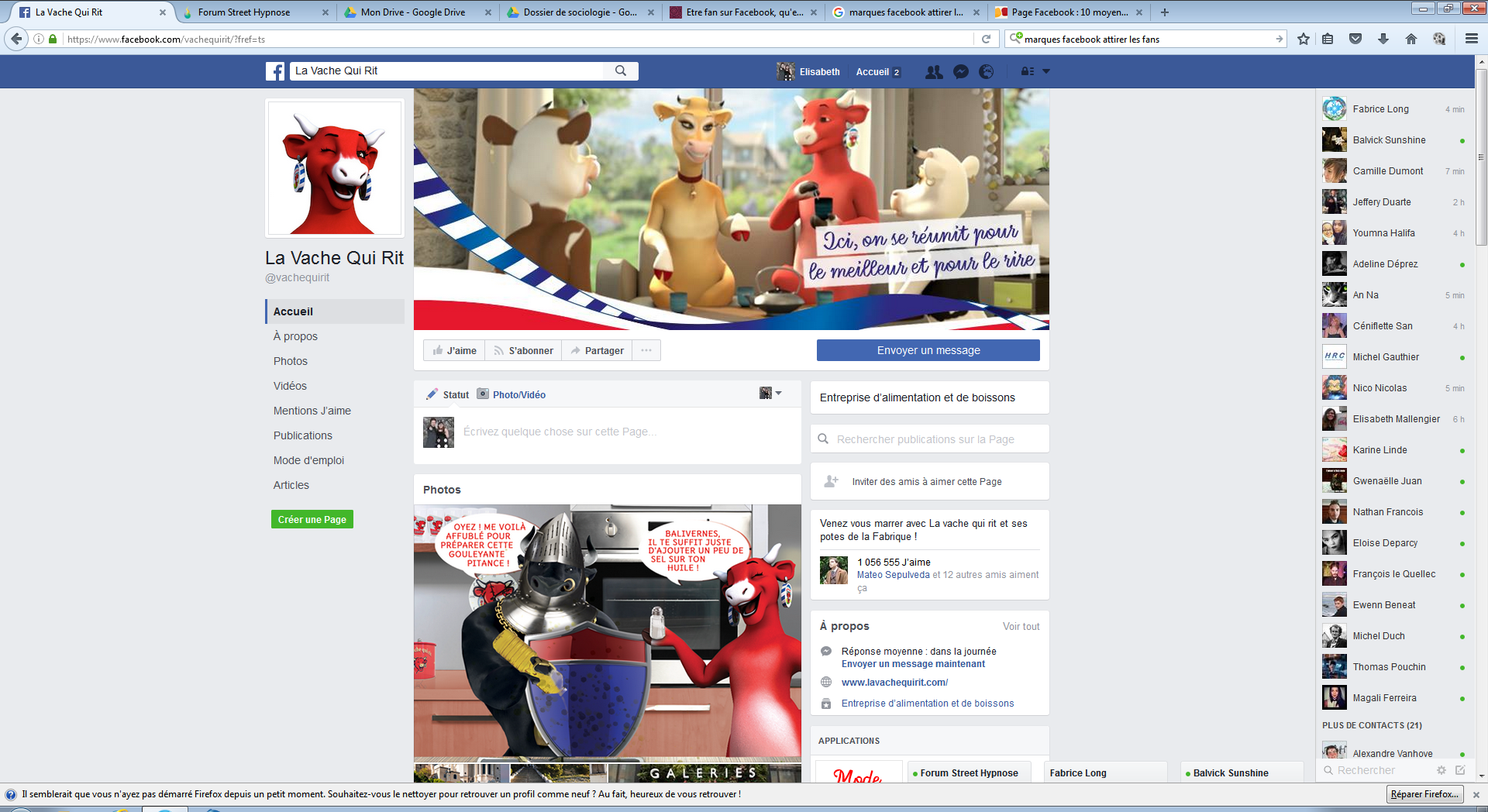Open the more options ellipsis button
This screenshot has height=812, width=1488.
point(646,350)
